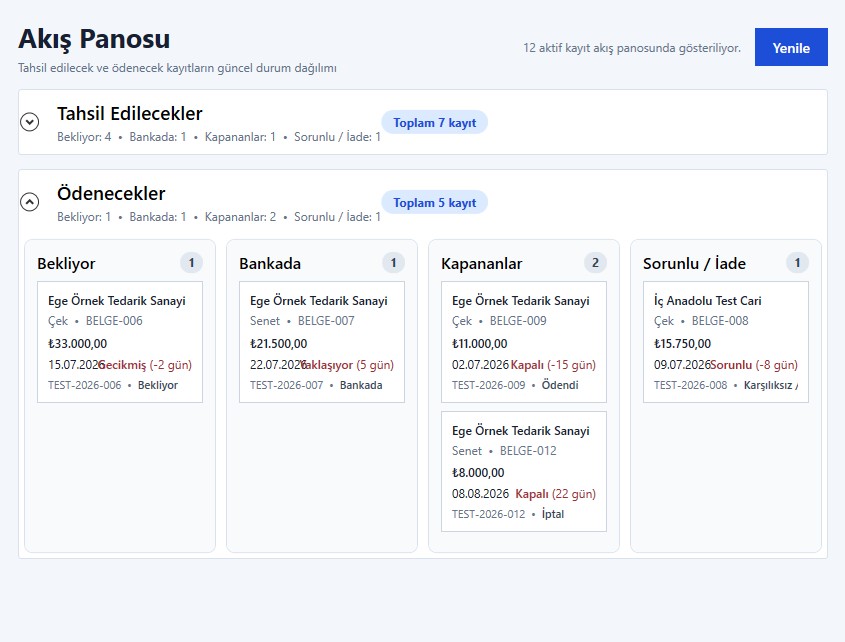Click the Yaklaşıyor (5 gün) status label

pos(348,365)
